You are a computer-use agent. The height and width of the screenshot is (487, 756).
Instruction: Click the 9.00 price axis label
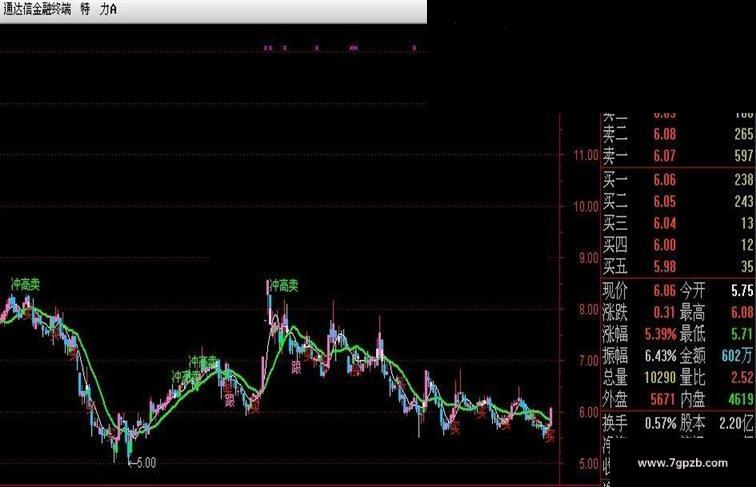pos(589,258)
